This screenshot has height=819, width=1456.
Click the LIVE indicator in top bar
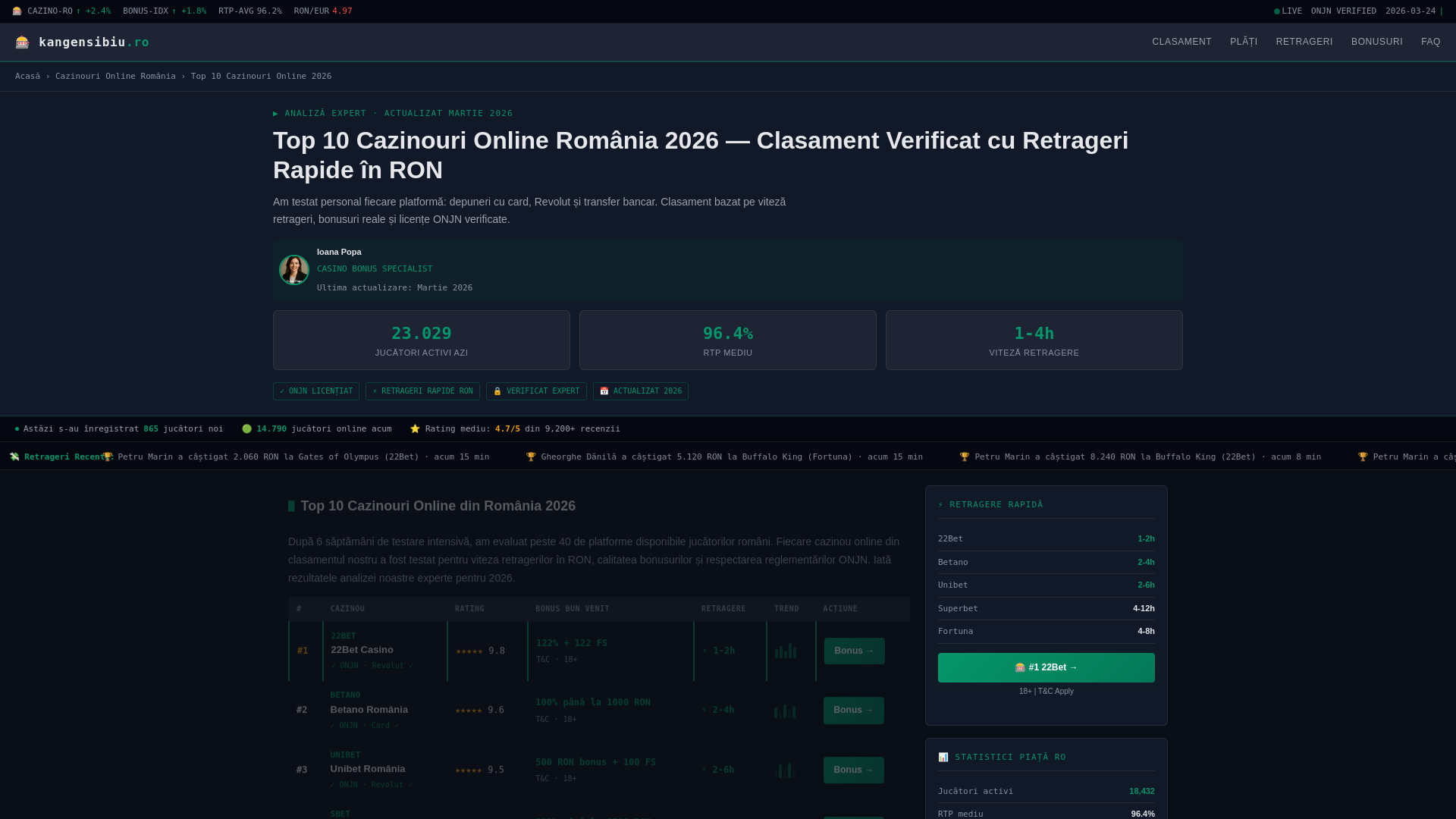1288,11
